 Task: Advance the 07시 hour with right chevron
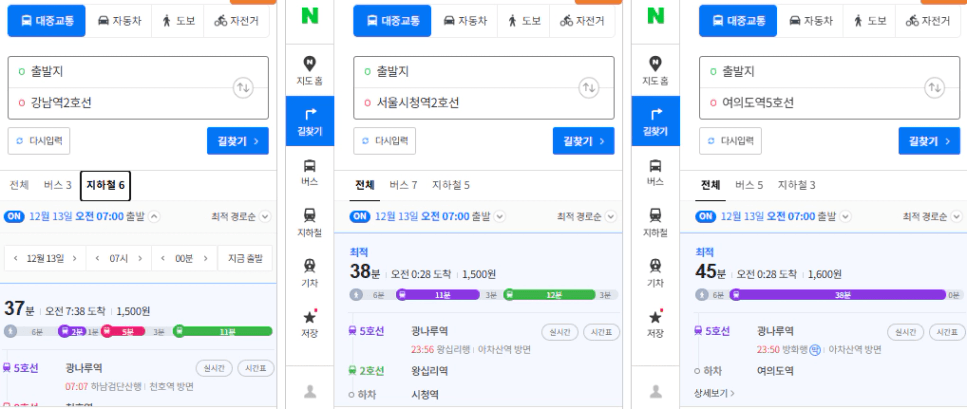pos(140,258)
